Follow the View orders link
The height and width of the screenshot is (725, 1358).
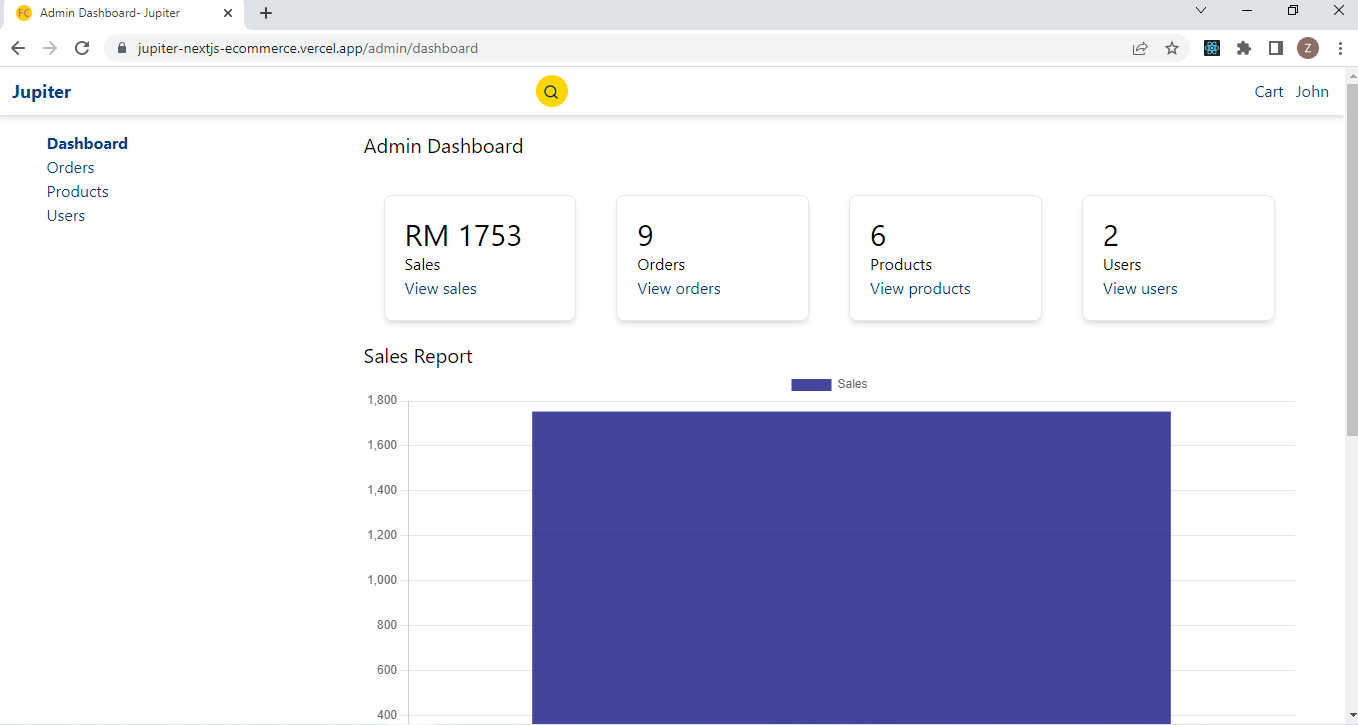click(x=679, y=289)
